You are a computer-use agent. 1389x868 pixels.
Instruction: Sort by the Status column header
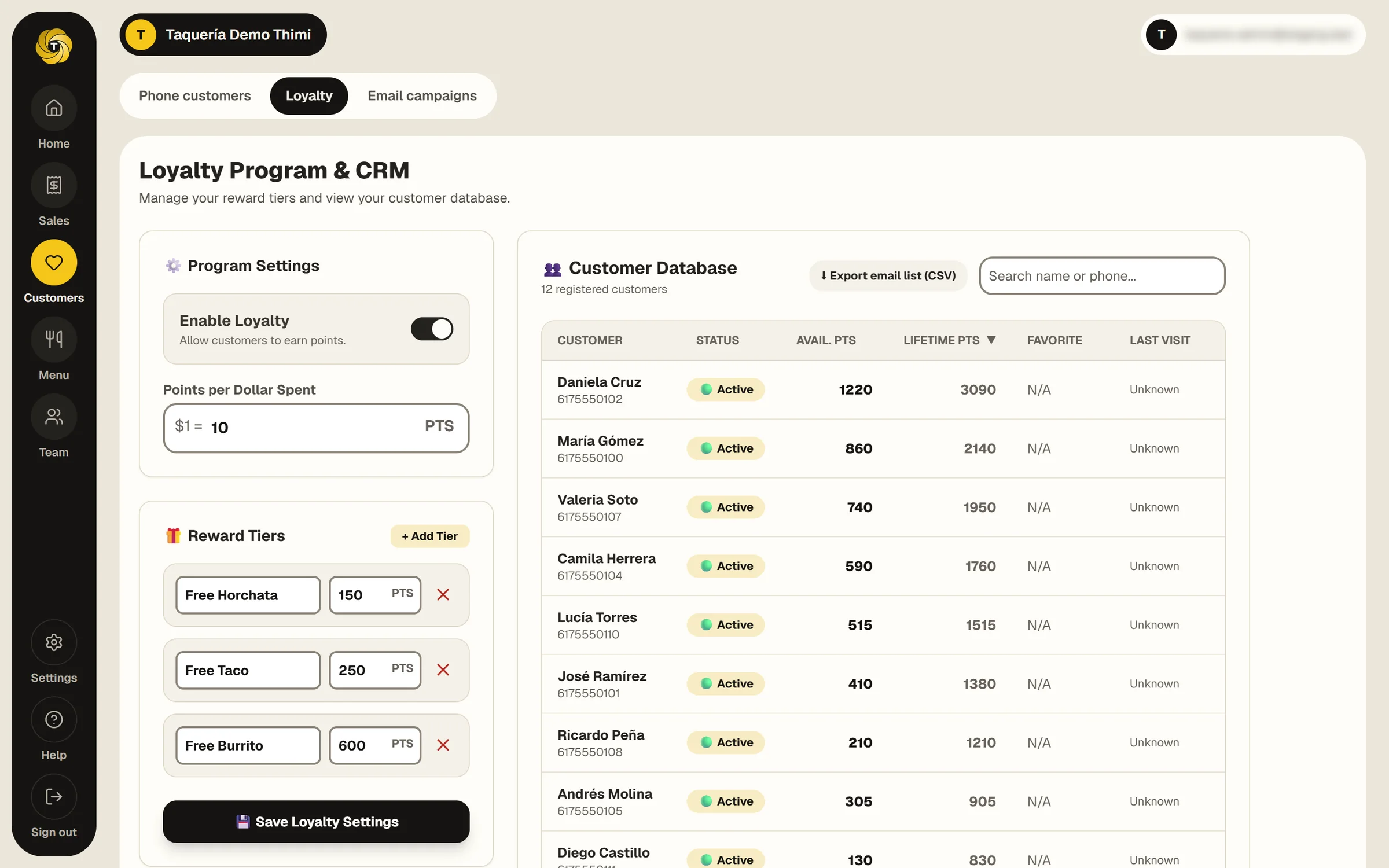pos(717,340)
